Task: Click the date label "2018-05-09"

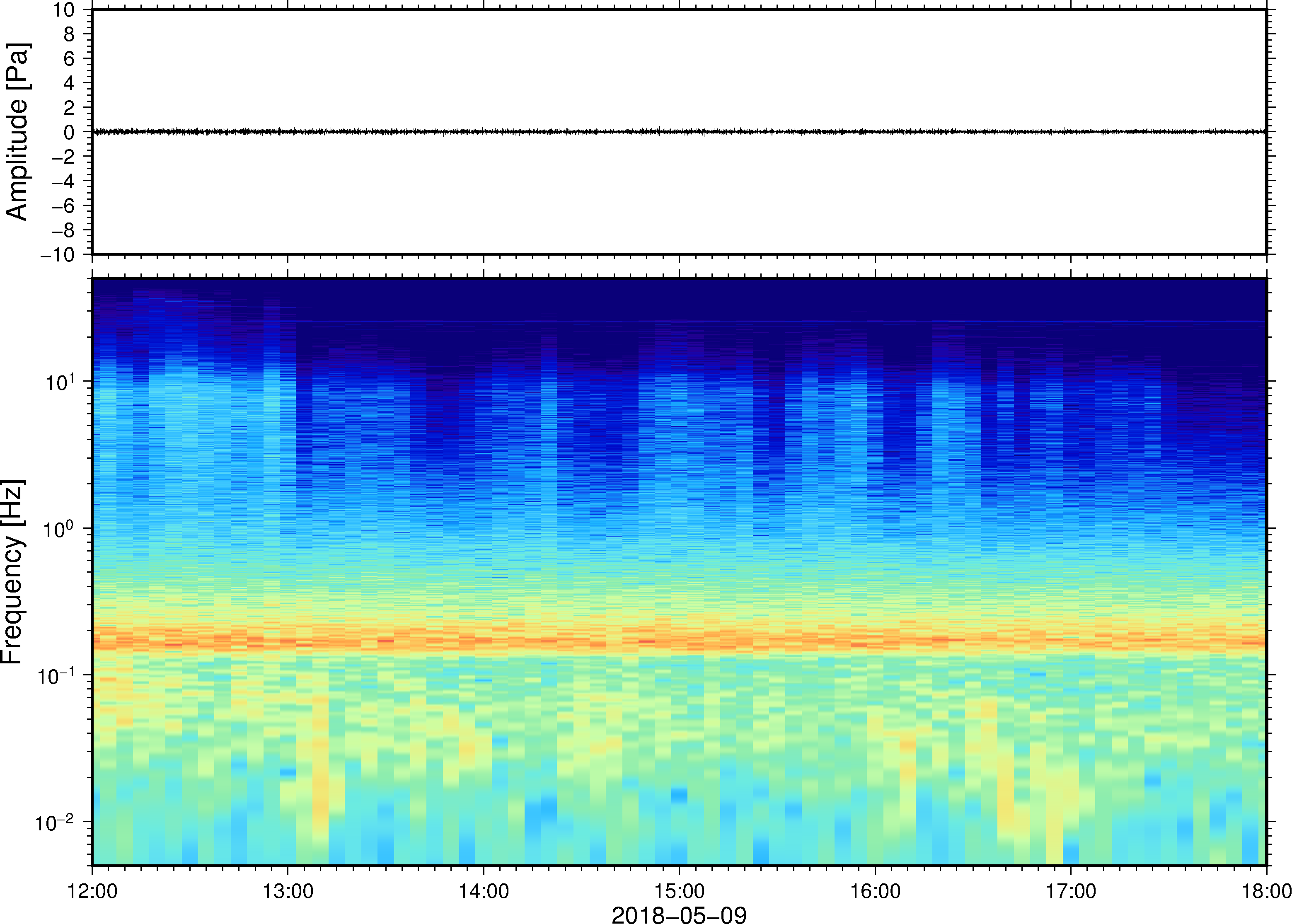Action: click(679, 915)
